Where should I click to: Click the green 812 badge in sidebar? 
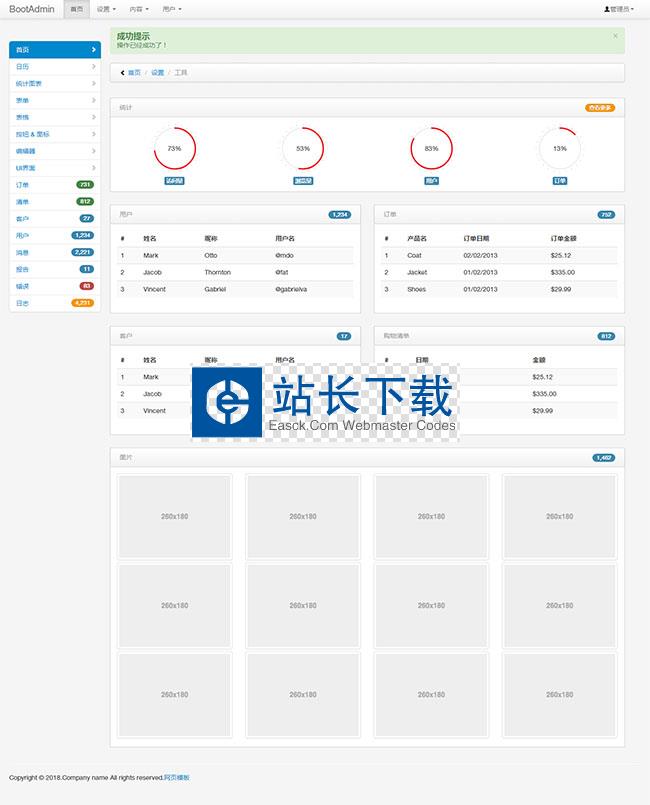point(85,201)
